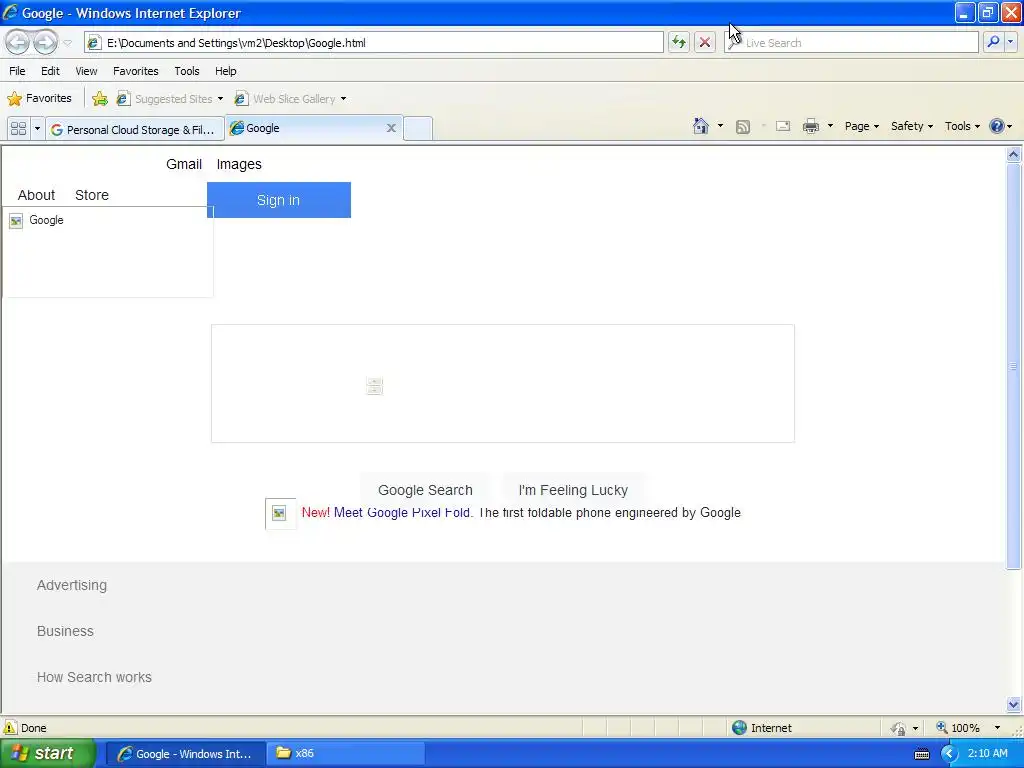Click the Business footer link
Screen dimensions: 1024x768
(65, 631)
